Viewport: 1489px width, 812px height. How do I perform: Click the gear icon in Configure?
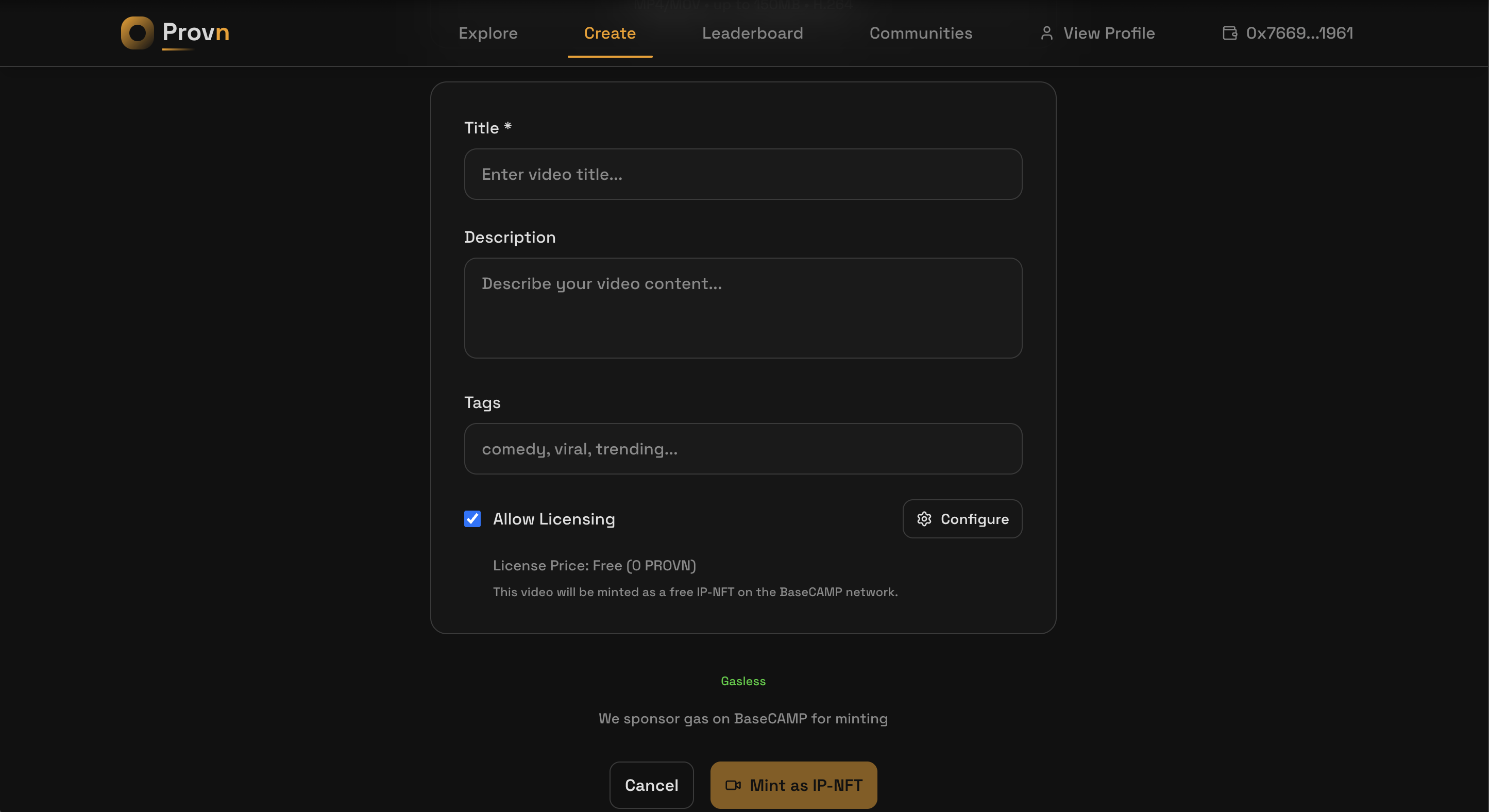point(924,519)
